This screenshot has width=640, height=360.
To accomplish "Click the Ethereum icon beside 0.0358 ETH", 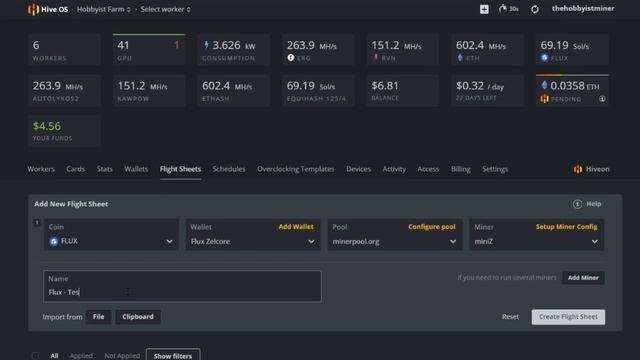I will (x=544, y=85).
